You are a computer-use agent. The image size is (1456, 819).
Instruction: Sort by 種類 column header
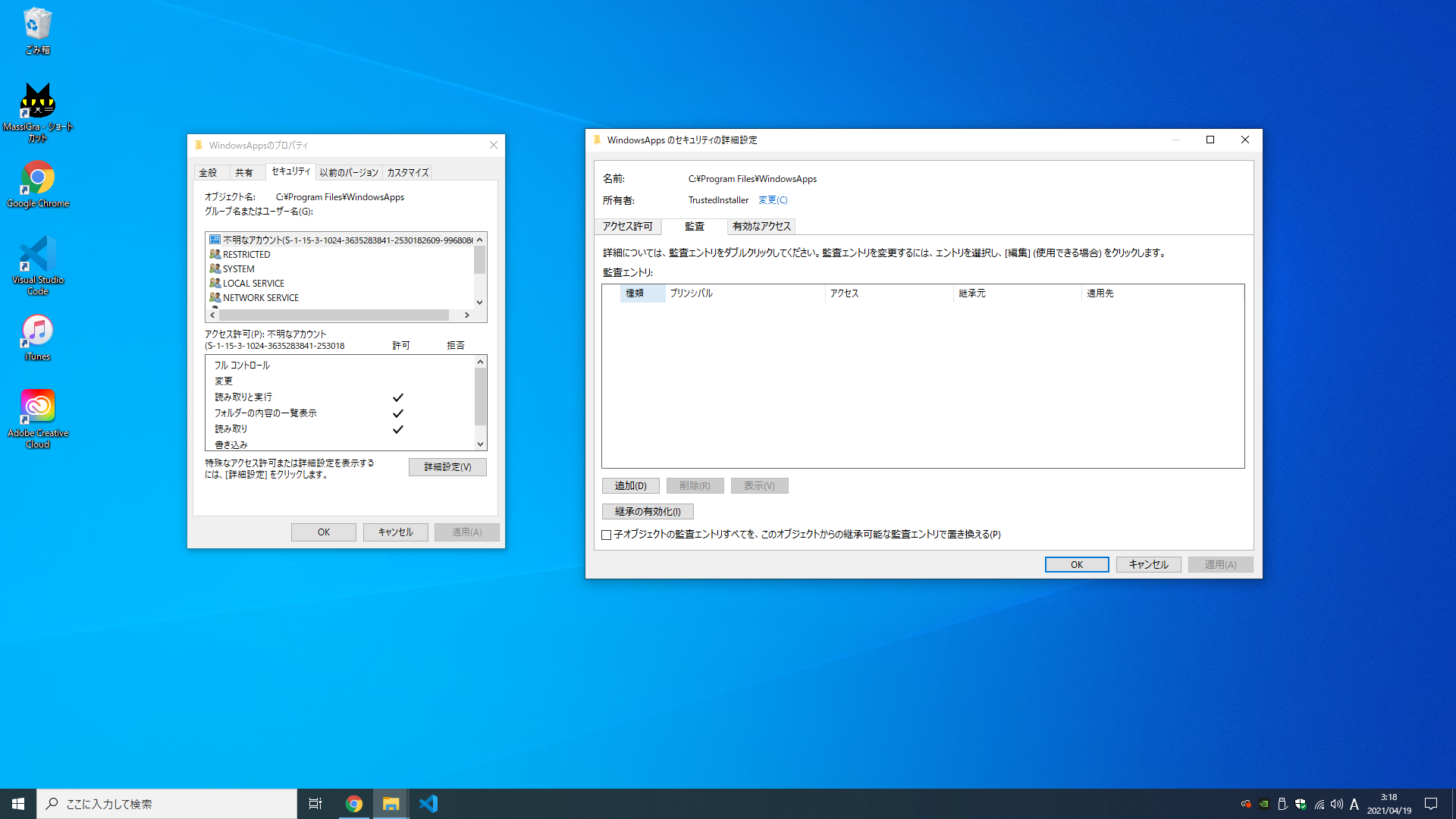click(642, 293)
